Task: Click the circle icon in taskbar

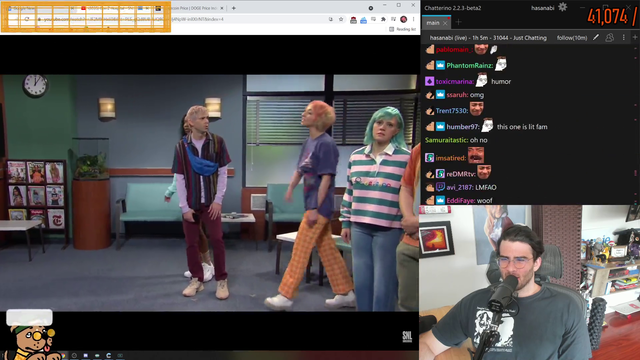Action: click(x=74, y=356)
